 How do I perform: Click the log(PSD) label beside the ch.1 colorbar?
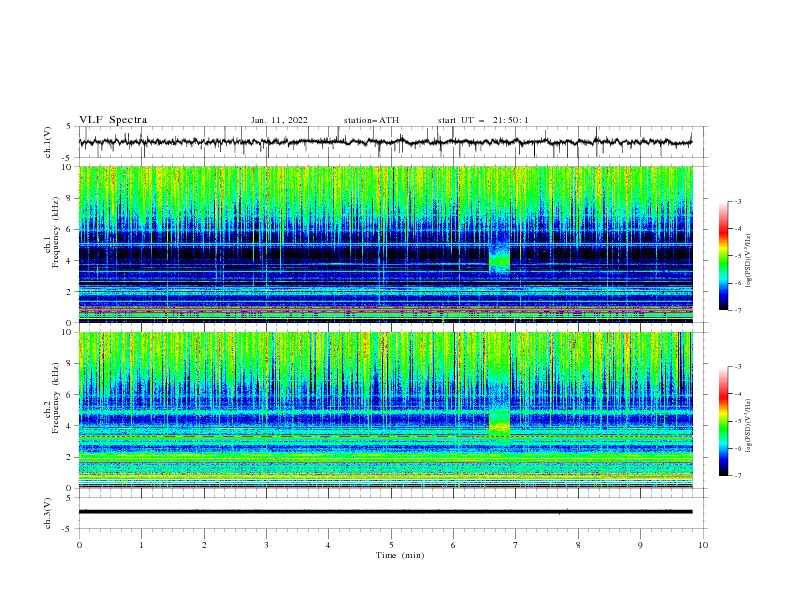750,260
